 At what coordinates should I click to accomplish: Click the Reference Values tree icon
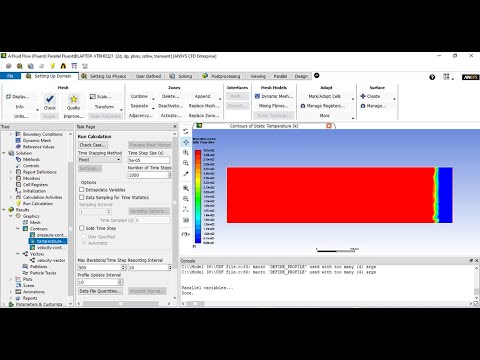coord(19,147)
